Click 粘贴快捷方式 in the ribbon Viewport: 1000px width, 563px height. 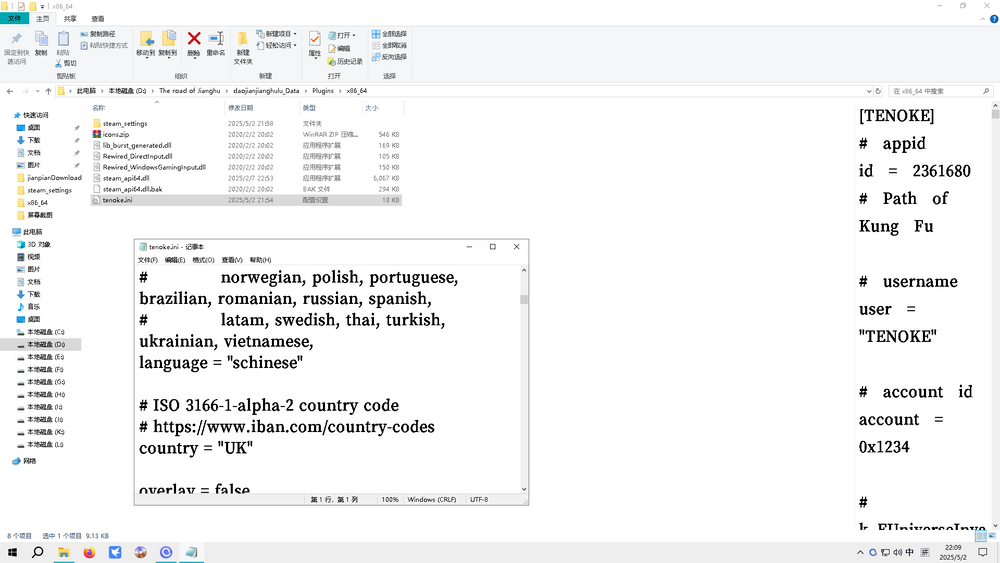104,45
